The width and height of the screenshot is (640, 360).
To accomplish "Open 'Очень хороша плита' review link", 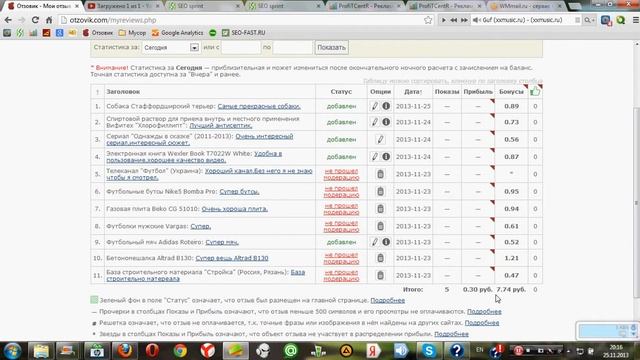I will point(235,209).
